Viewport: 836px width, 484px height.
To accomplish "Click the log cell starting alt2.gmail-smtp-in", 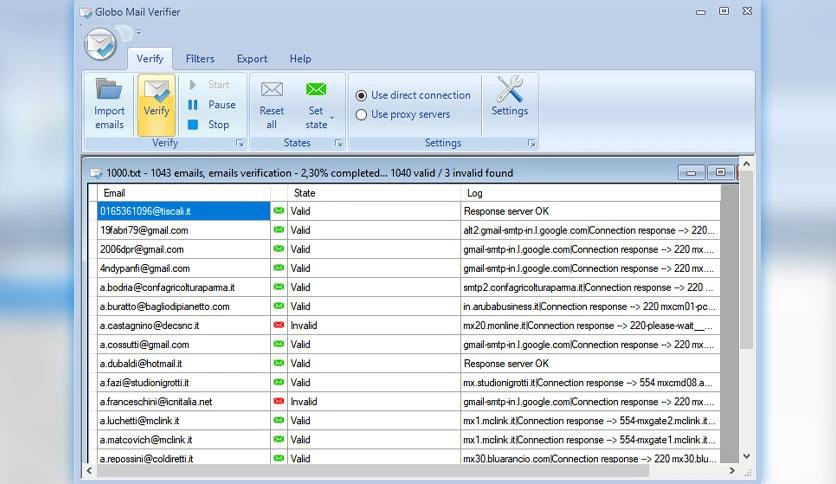I will pos(590,230).
